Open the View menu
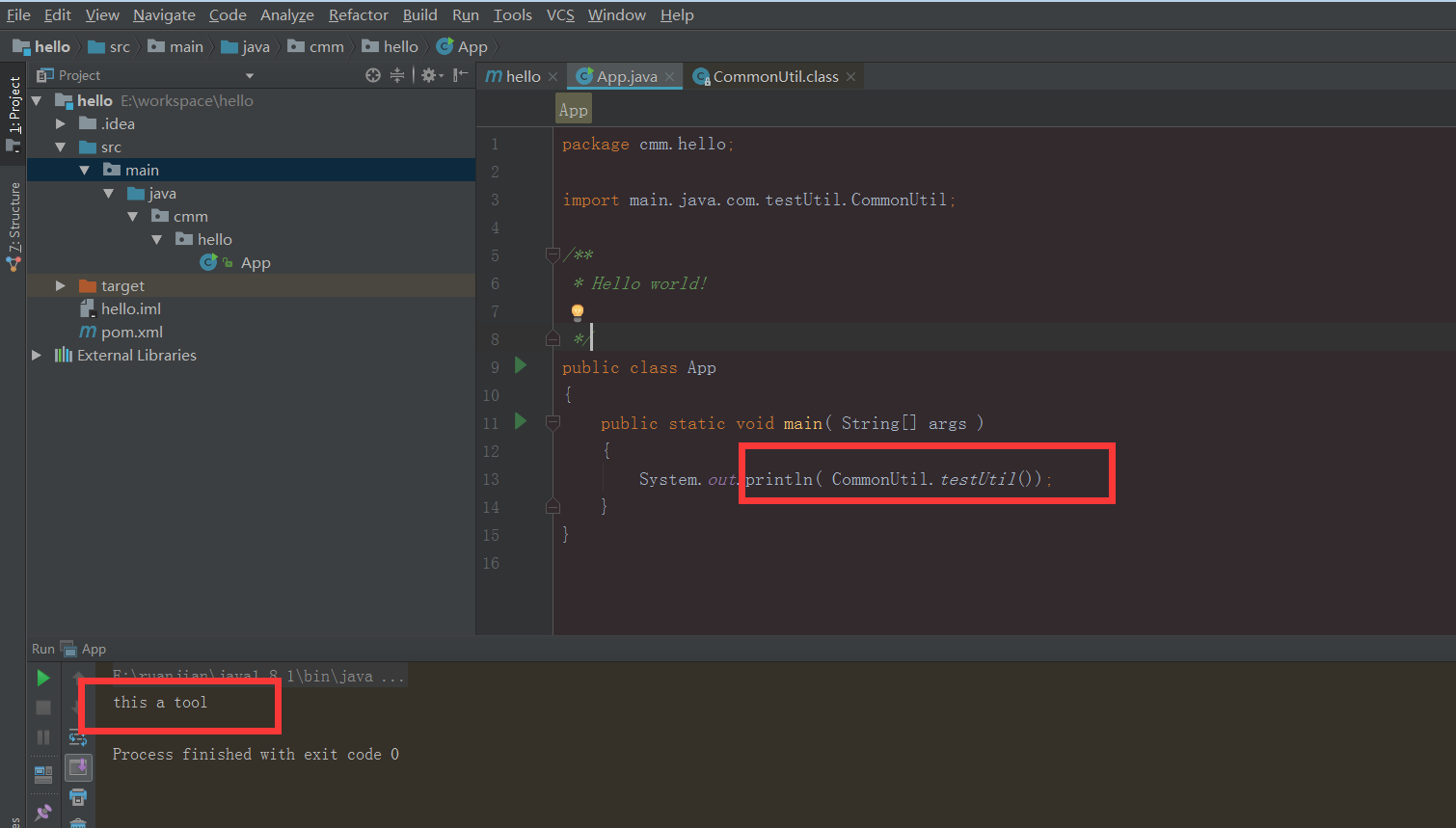Image resolution: width=1456 pixels, height=828 pixels. tap(102, 14)
